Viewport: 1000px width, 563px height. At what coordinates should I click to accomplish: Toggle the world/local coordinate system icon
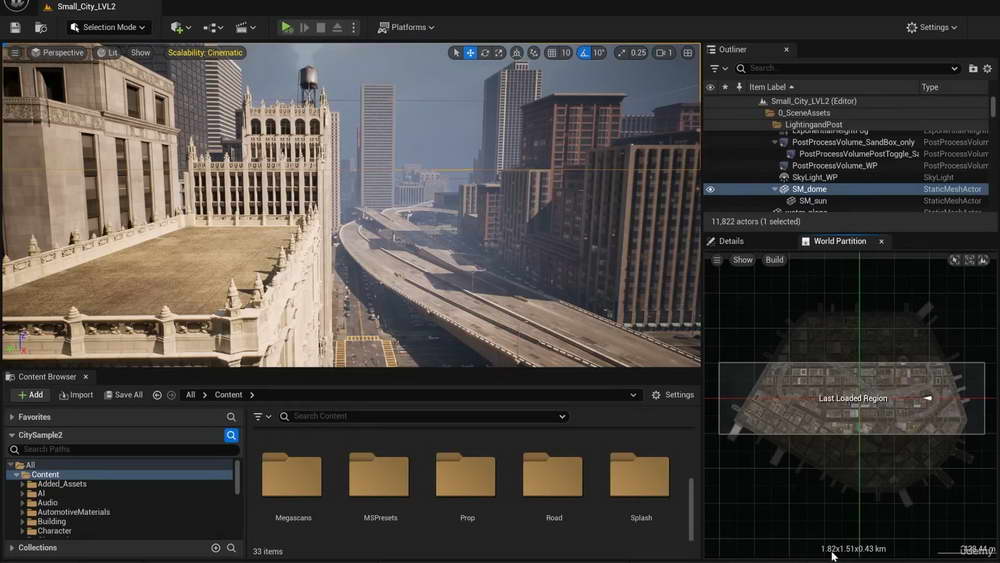click(x=517, y=53)
